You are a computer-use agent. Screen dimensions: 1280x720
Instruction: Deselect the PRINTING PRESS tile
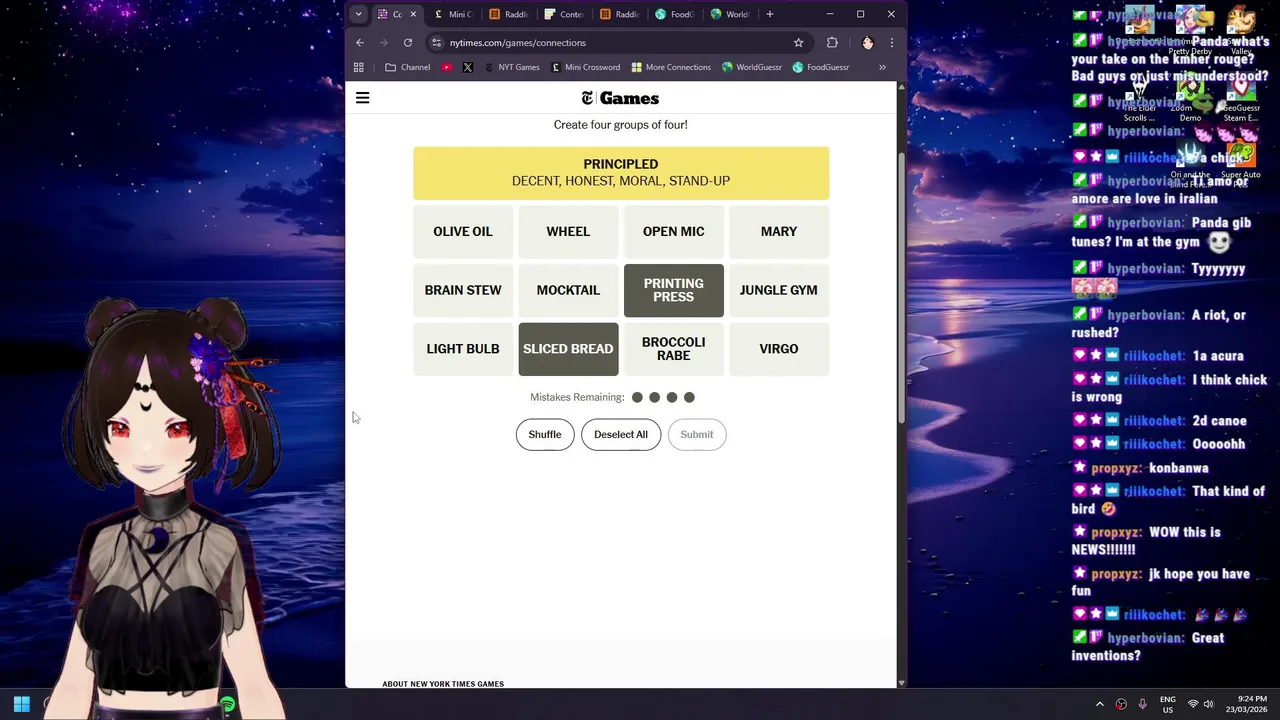(x=673, y=290)
